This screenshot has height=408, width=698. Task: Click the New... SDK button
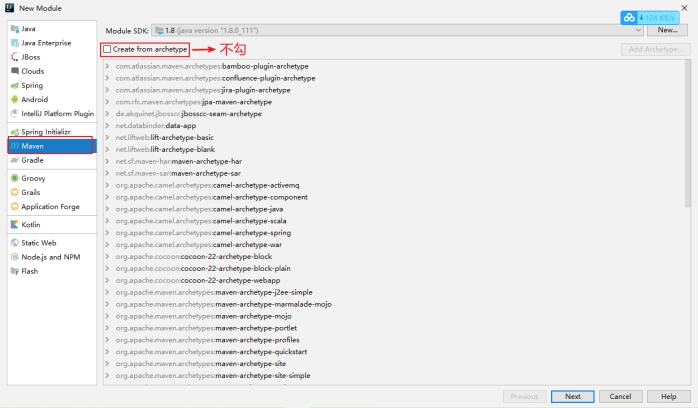tap(668, 30)
